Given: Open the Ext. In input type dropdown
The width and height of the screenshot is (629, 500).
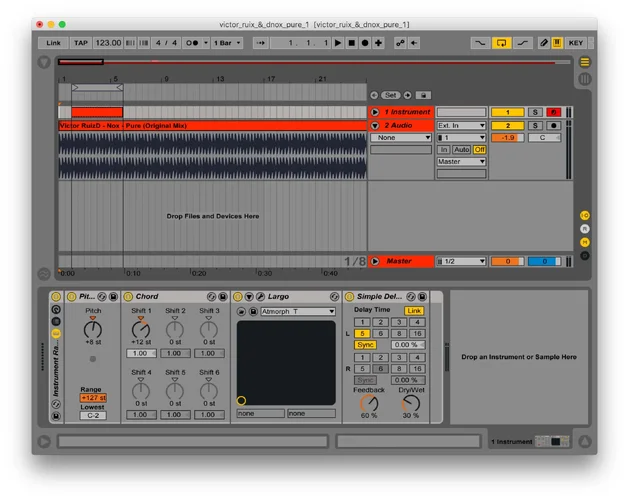Looking at the screenshot, I should point(461,125).
